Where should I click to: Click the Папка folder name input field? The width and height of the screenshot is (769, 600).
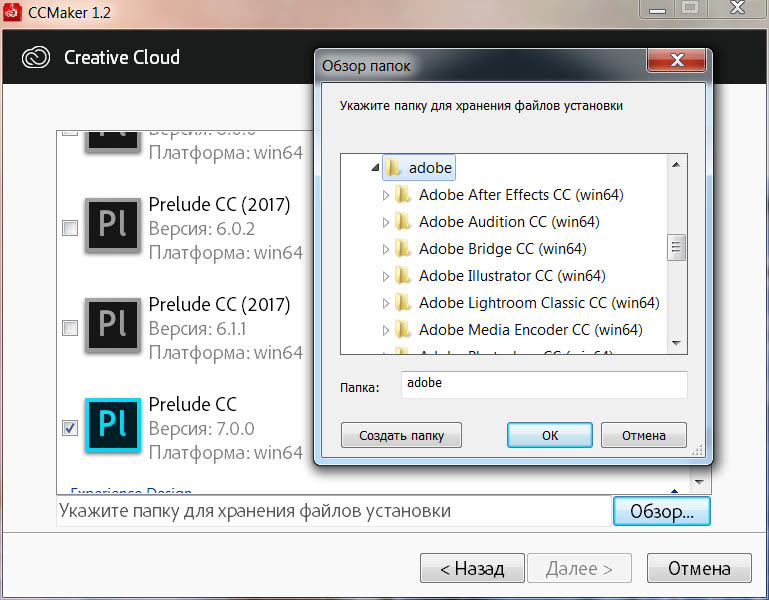543,385
